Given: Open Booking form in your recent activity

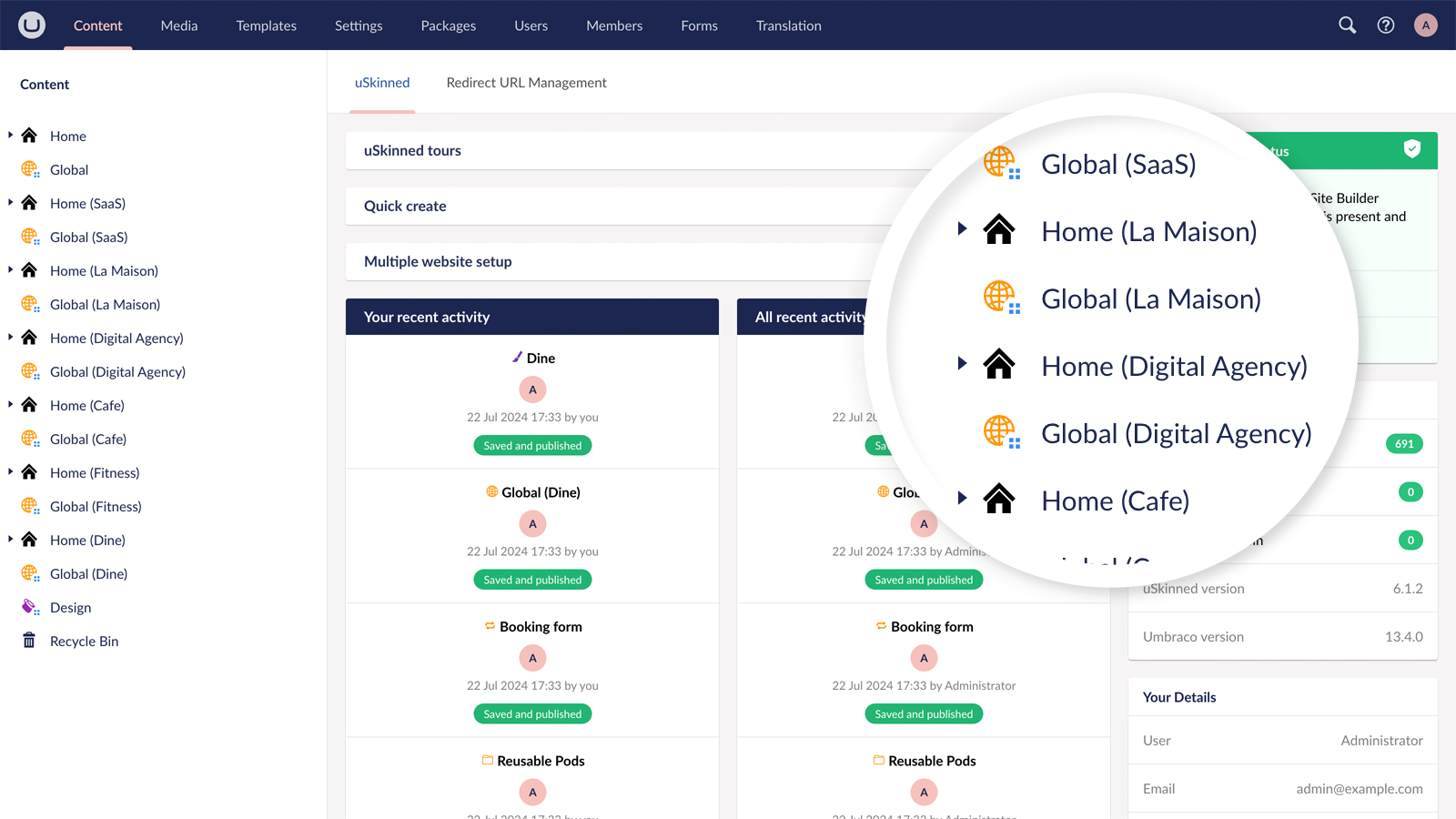Looking at the screenshot, I should (x=540, y=627).
